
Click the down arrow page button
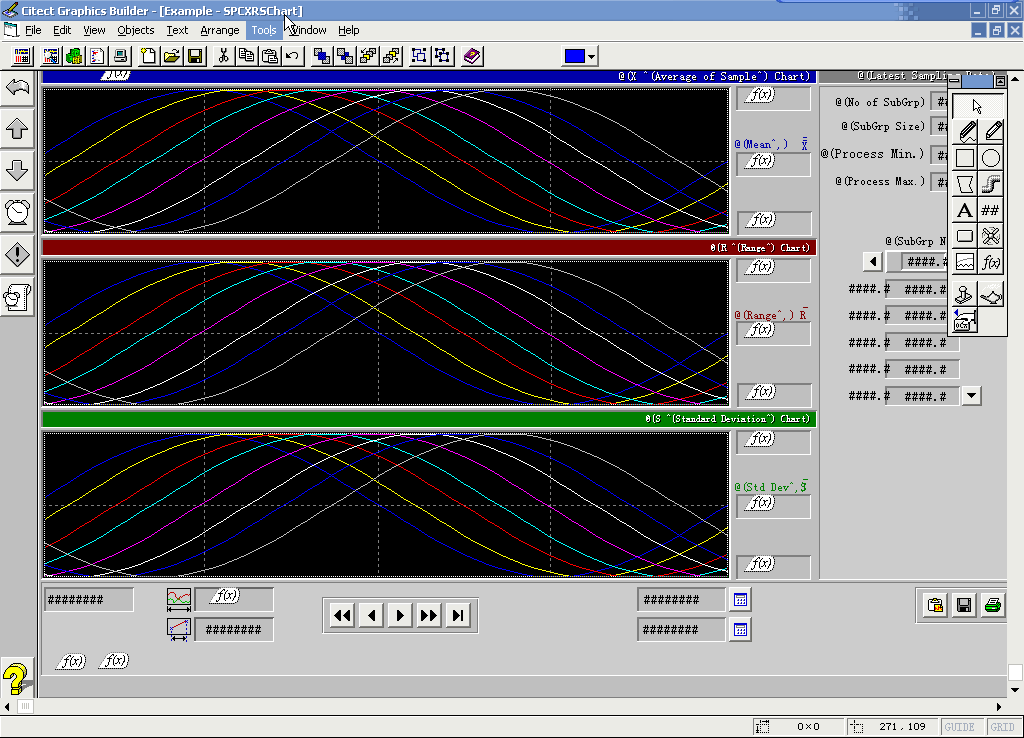point(17,170)
